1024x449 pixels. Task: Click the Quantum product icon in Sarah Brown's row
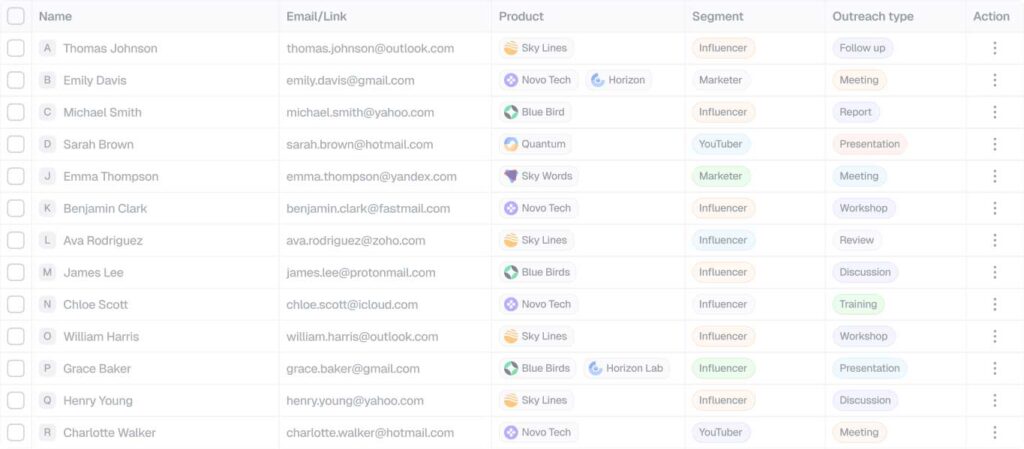click(511, 144)
